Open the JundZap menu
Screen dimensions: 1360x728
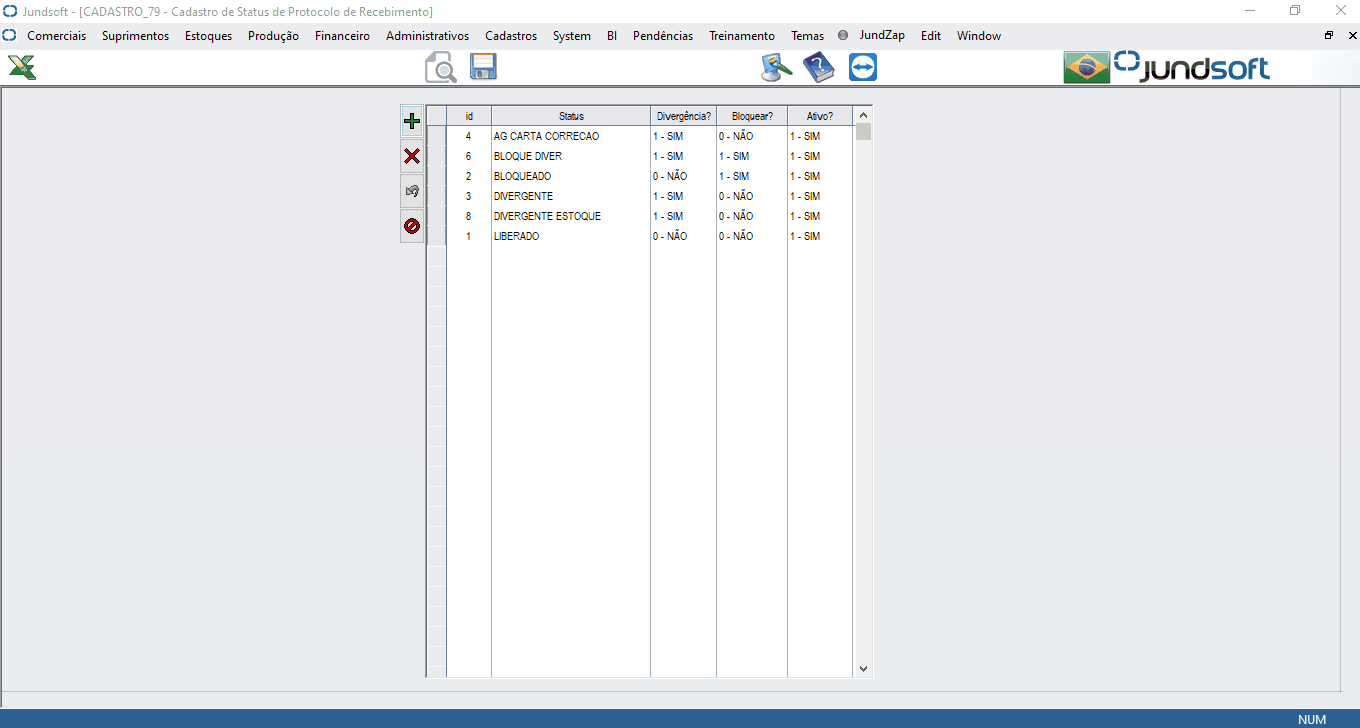[x=882, y=35]
